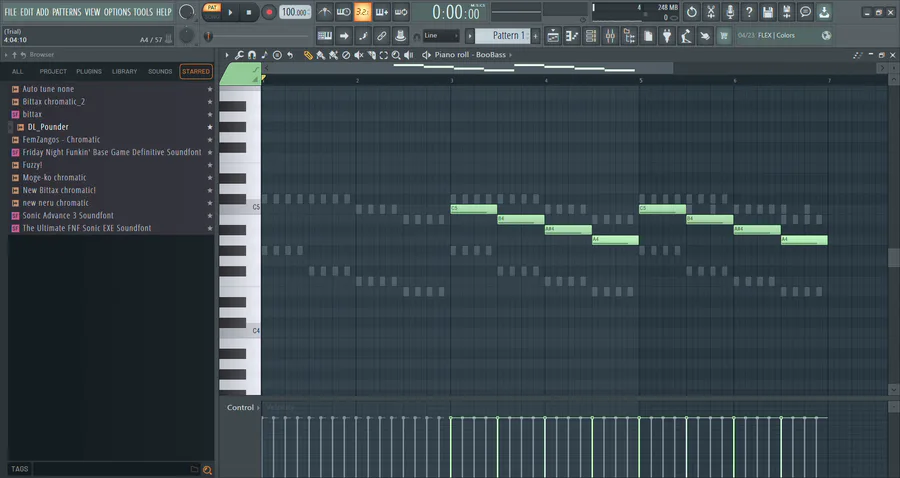
Task: Save project with the floppy disk icon
Action: (x=767, y=11)
